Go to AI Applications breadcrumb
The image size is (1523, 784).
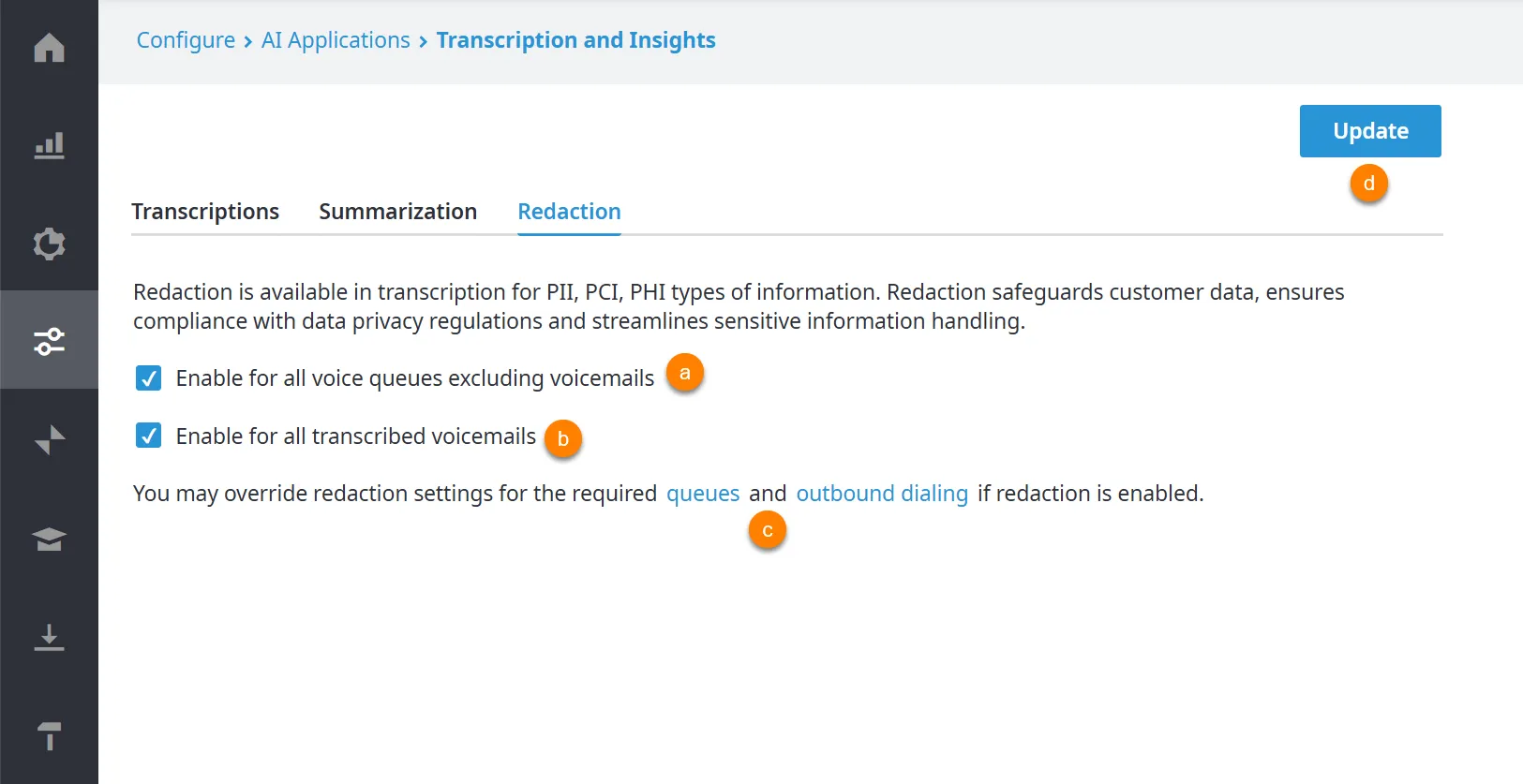coord(336,40)
